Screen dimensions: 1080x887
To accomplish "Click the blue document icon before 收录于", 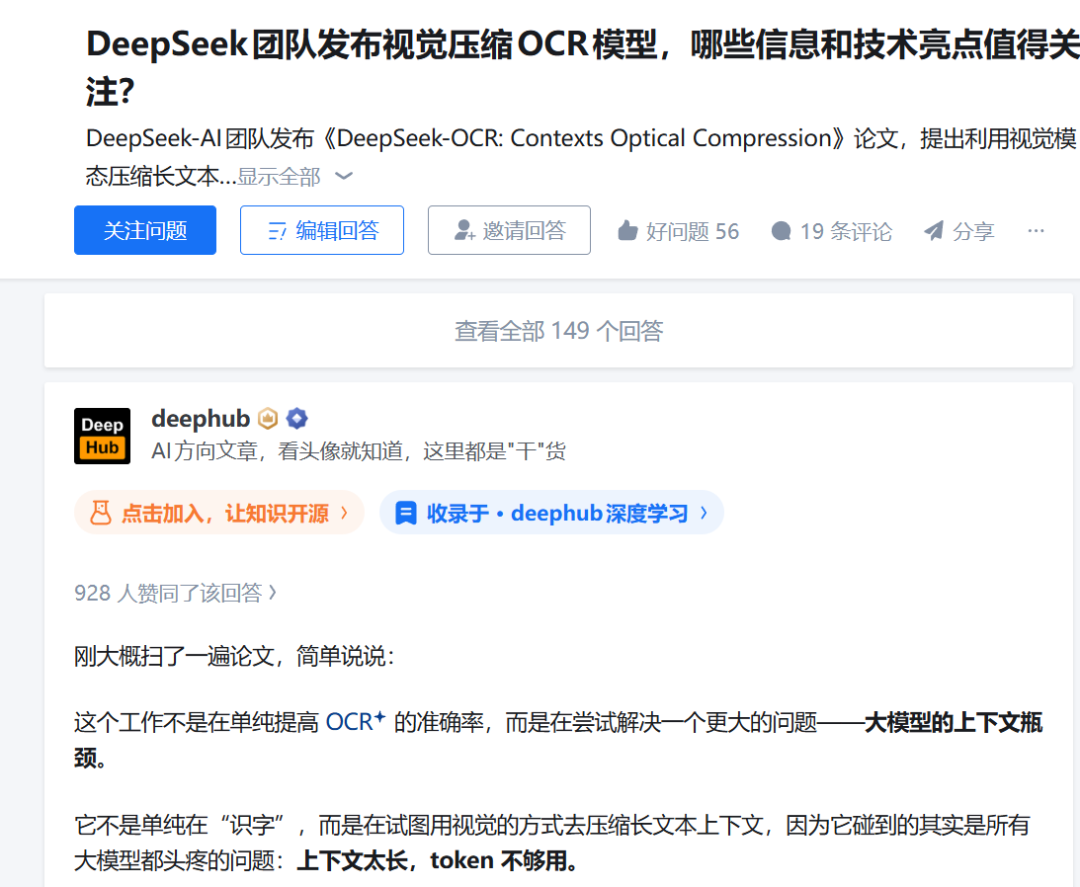I will (406, 513).
